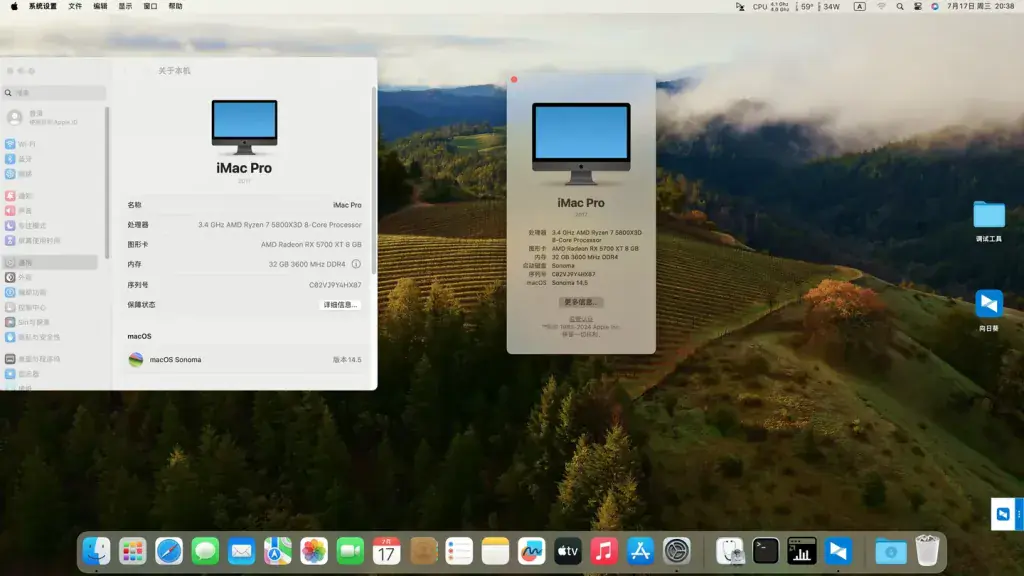Open Maps from the Dock
This screenshot has width=1024, height=576.
(x=278, y=551)
